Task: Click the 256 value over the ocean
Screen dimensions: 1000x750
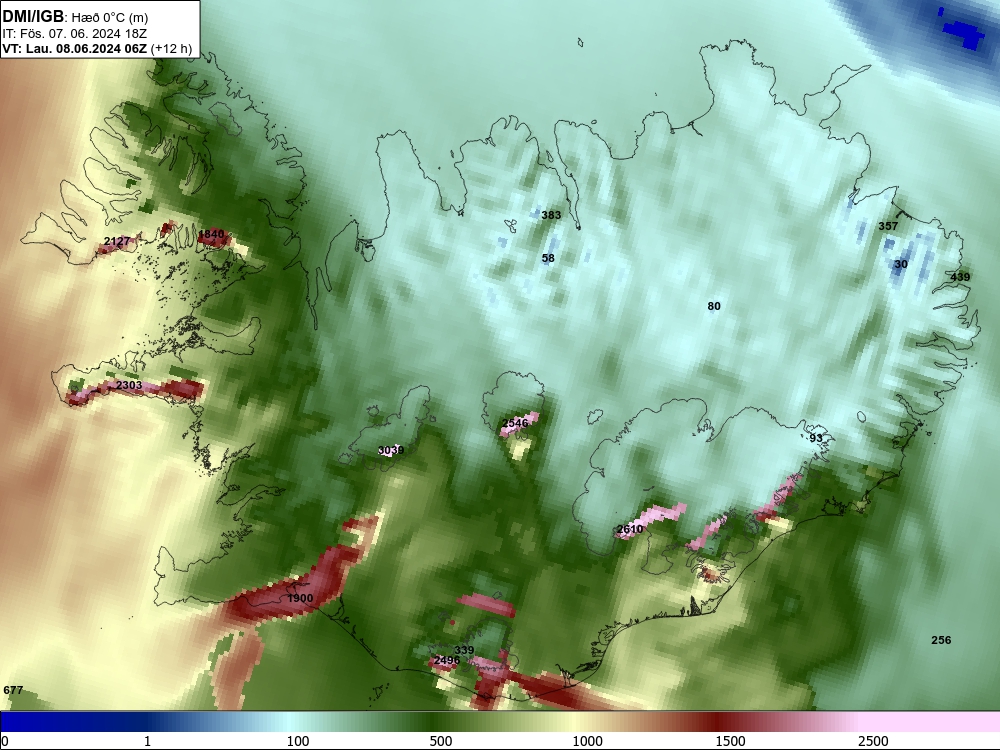Action: coord(941,640)
